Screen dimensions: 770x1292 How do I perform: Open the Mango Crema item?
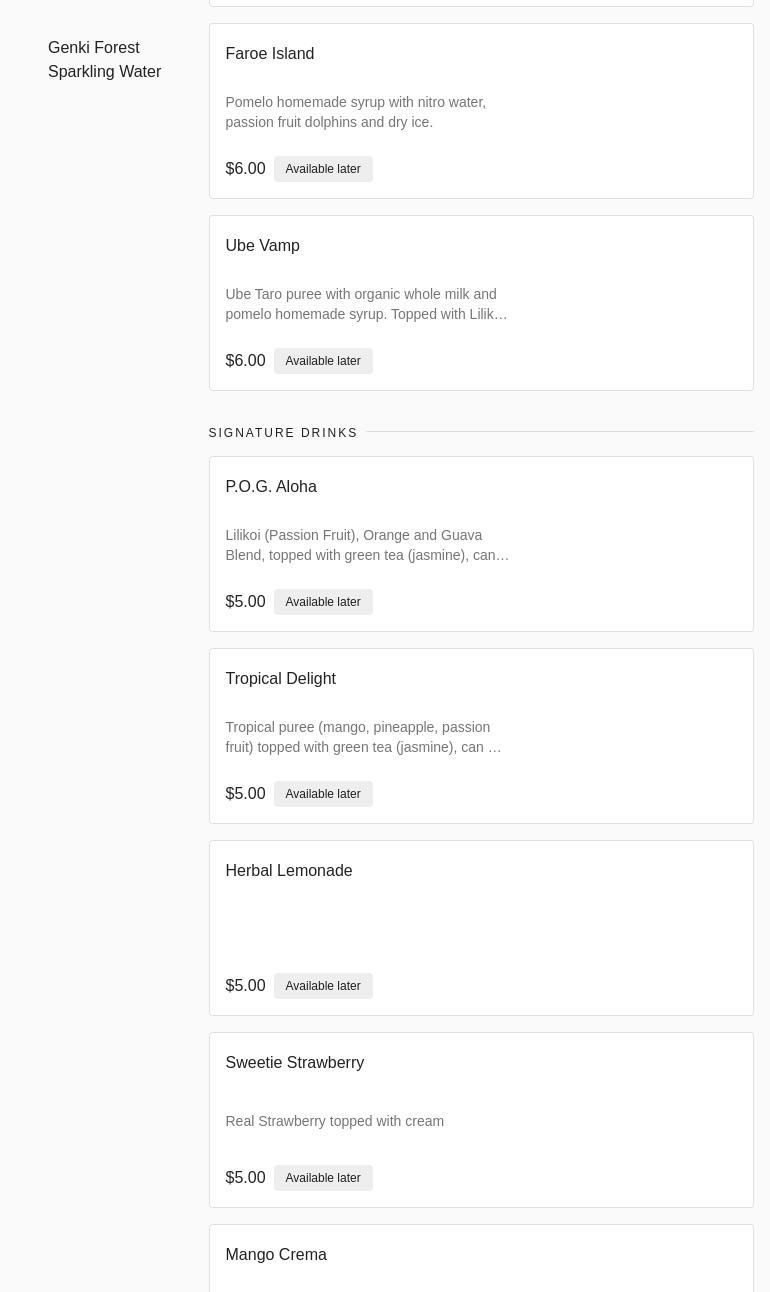coord(276,1255)
